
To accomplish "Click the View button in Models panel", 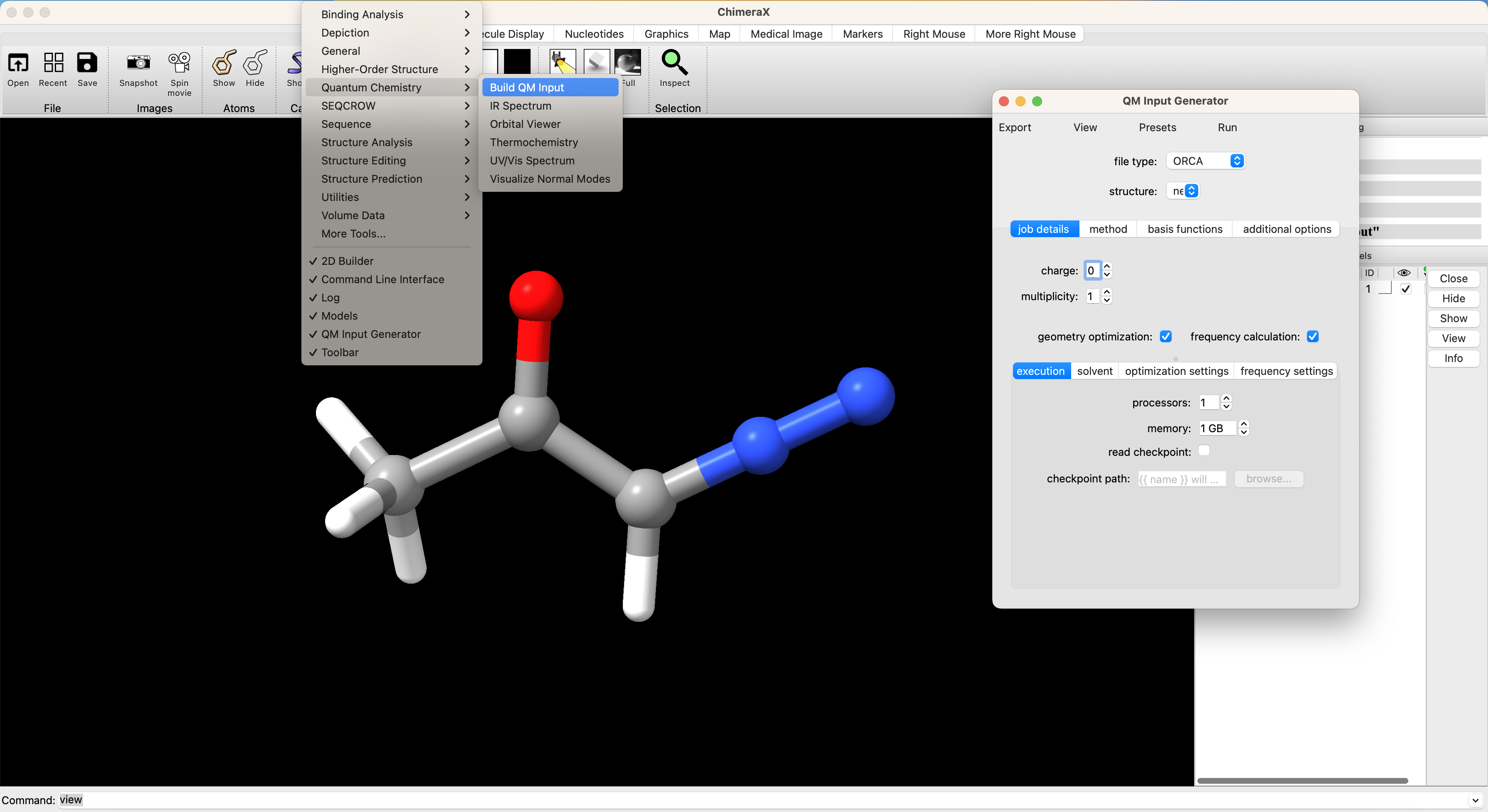I will 1454,338.
